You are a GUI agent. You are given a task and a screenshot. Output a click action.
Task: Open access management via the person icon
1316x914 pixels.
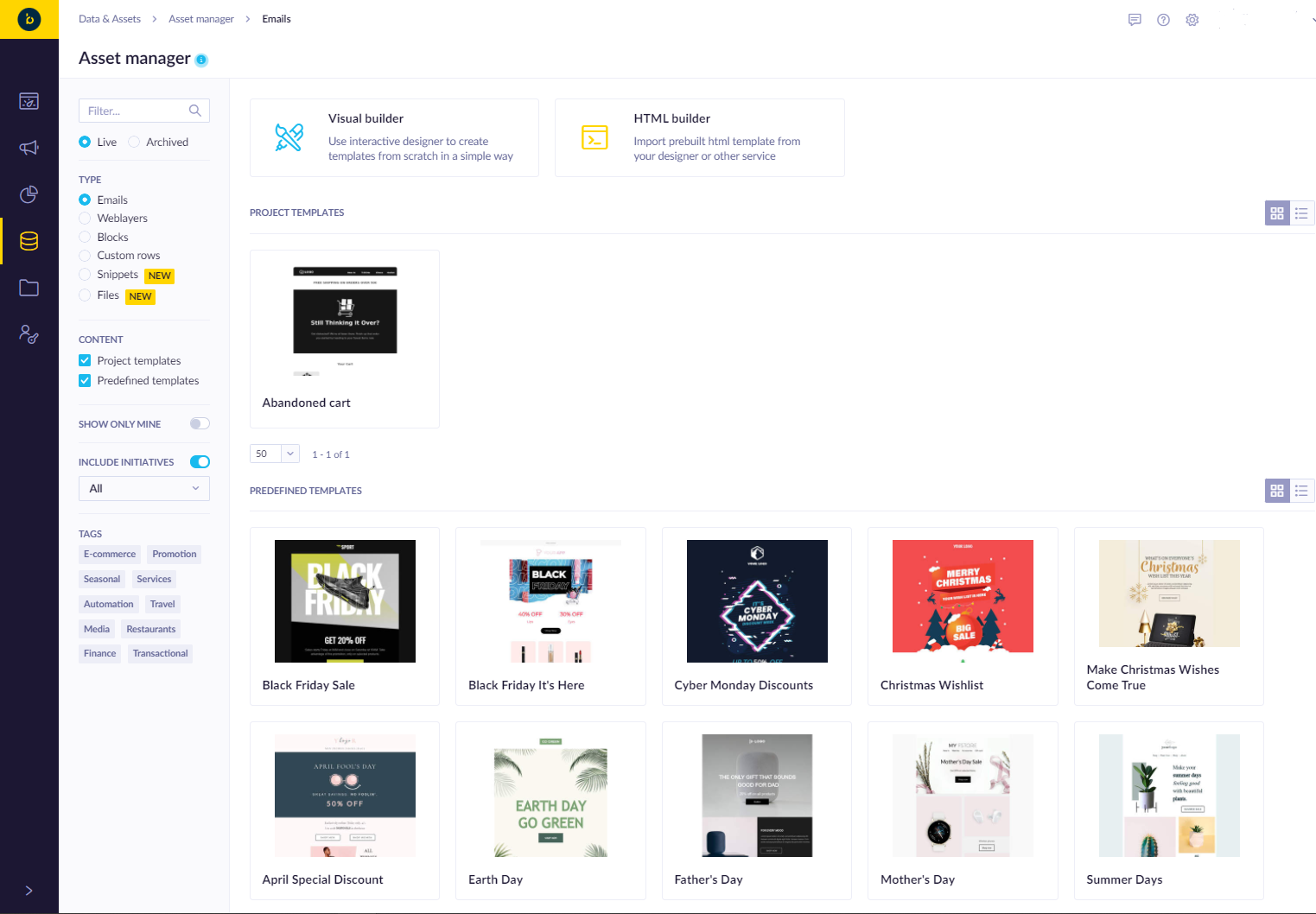click(x=29, y=334)
